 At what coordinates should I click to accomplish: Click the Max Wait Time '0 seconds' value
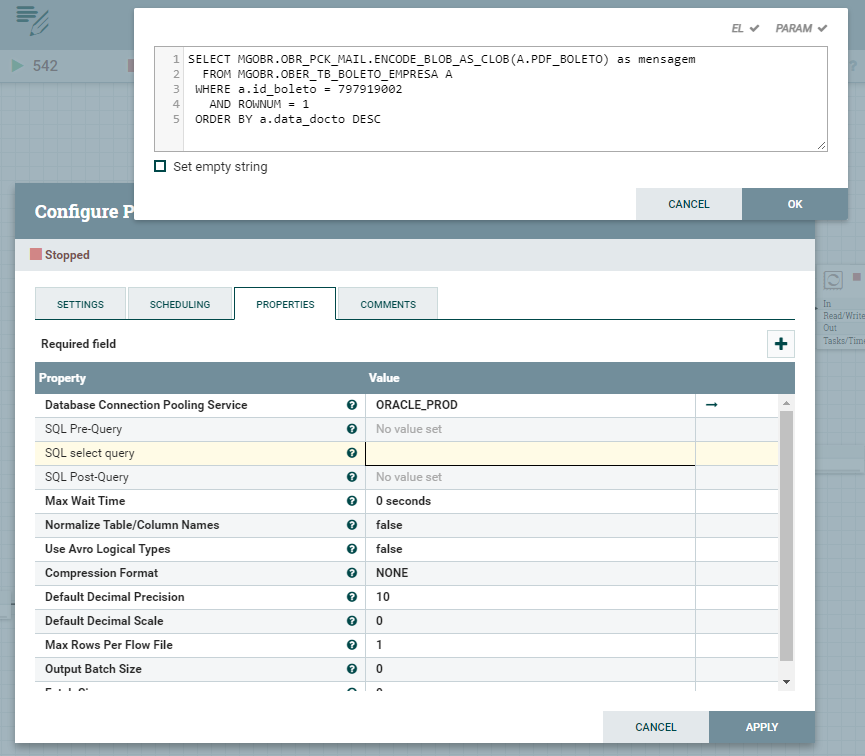point(403,501)
